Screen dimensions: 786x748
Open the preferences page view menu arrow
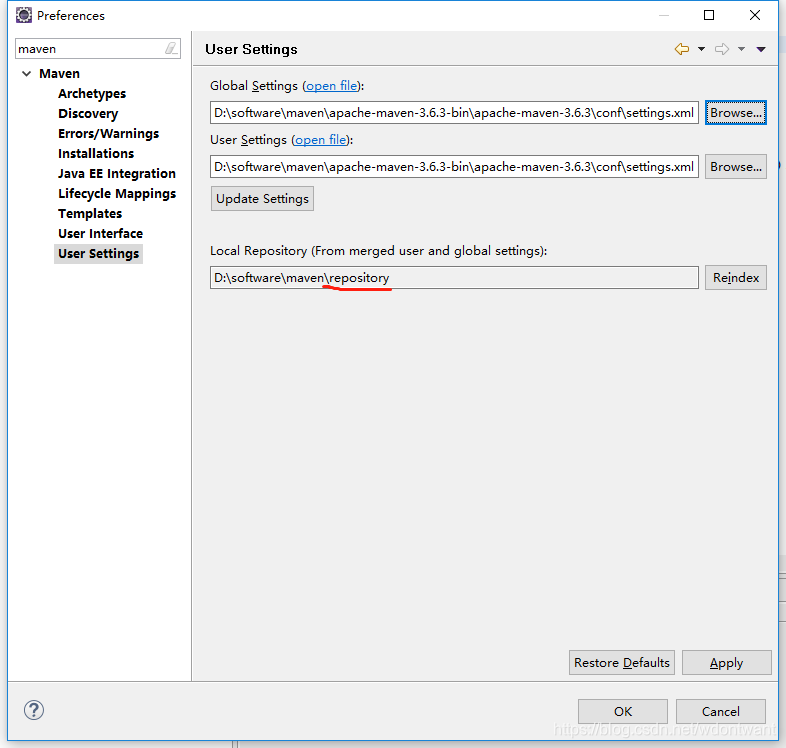point(761,49)
